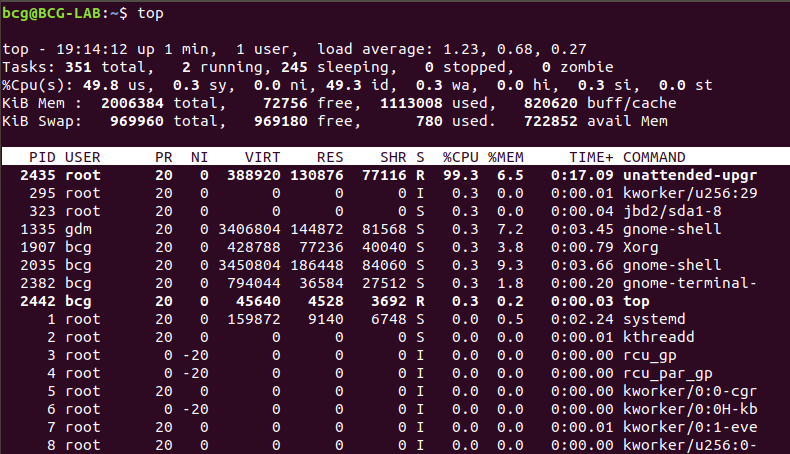Screen dimensions: 790x454
Task: Click the 722852 avail Mem value
Action: click(551, 121)
